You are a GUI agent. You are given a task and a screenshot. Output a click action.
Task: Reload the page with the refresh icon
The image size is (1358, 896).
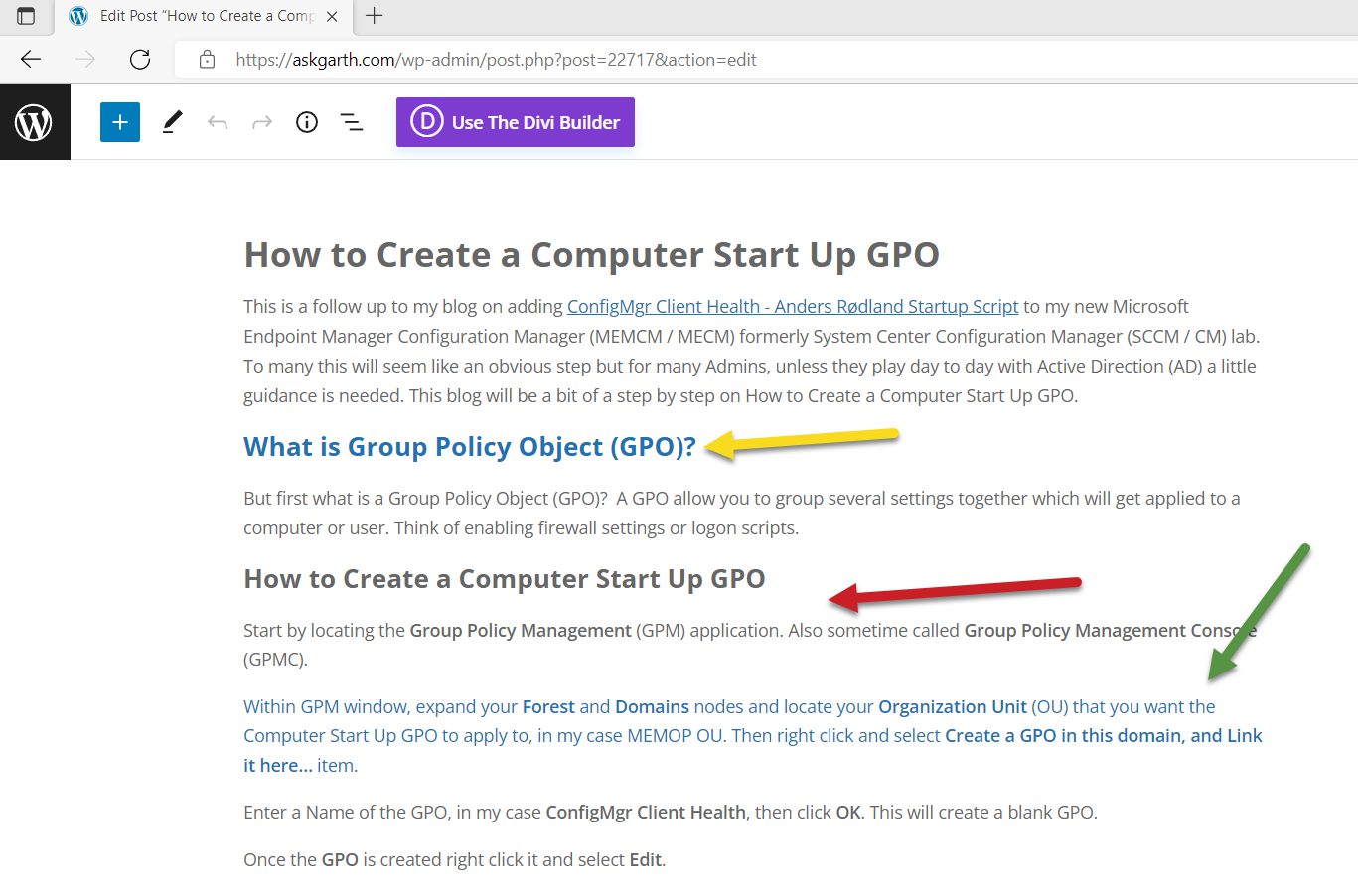click(140, 59)
